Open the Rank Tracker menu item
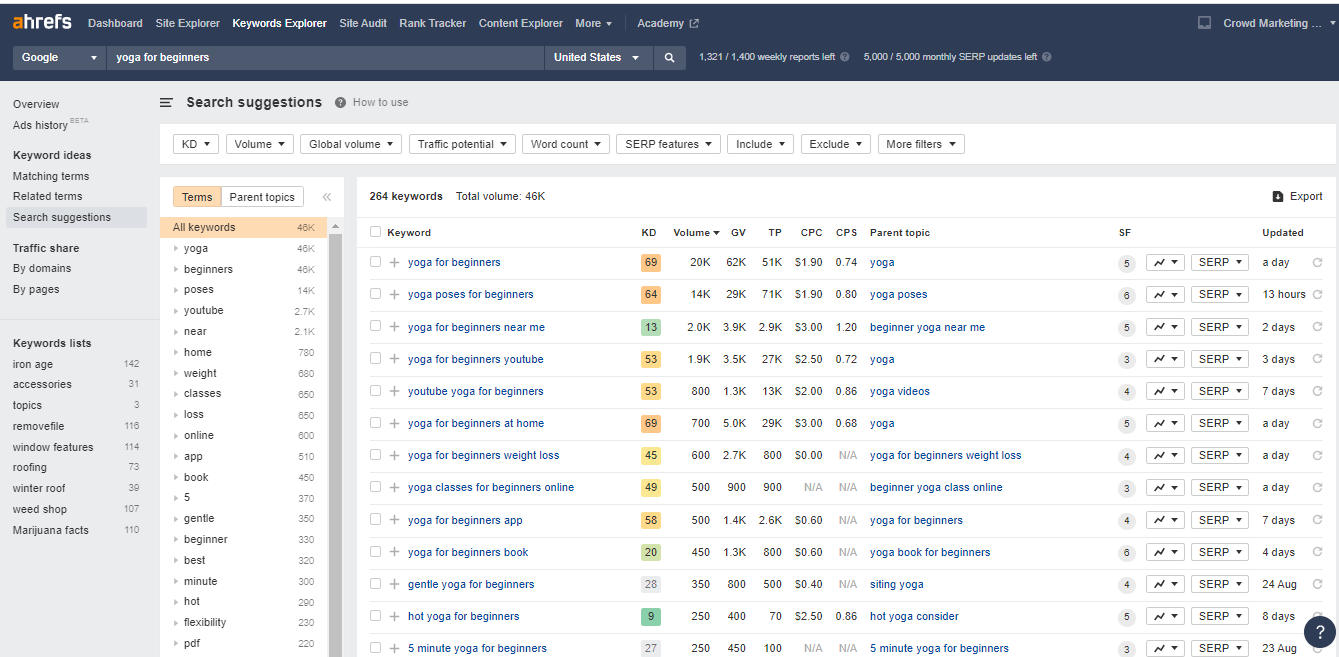This screenshot has height=657, width=1339. click(432, 22)
